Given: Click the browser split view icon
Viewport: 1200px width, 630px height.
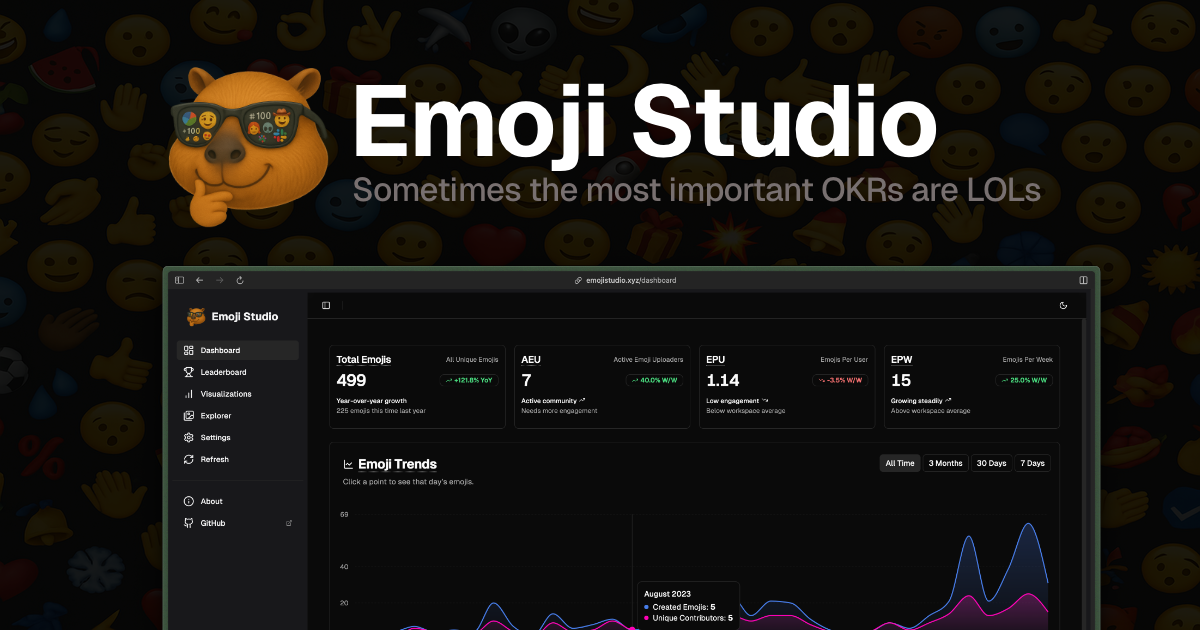Looking at the screenshot, I should (x=1083, y=280).
